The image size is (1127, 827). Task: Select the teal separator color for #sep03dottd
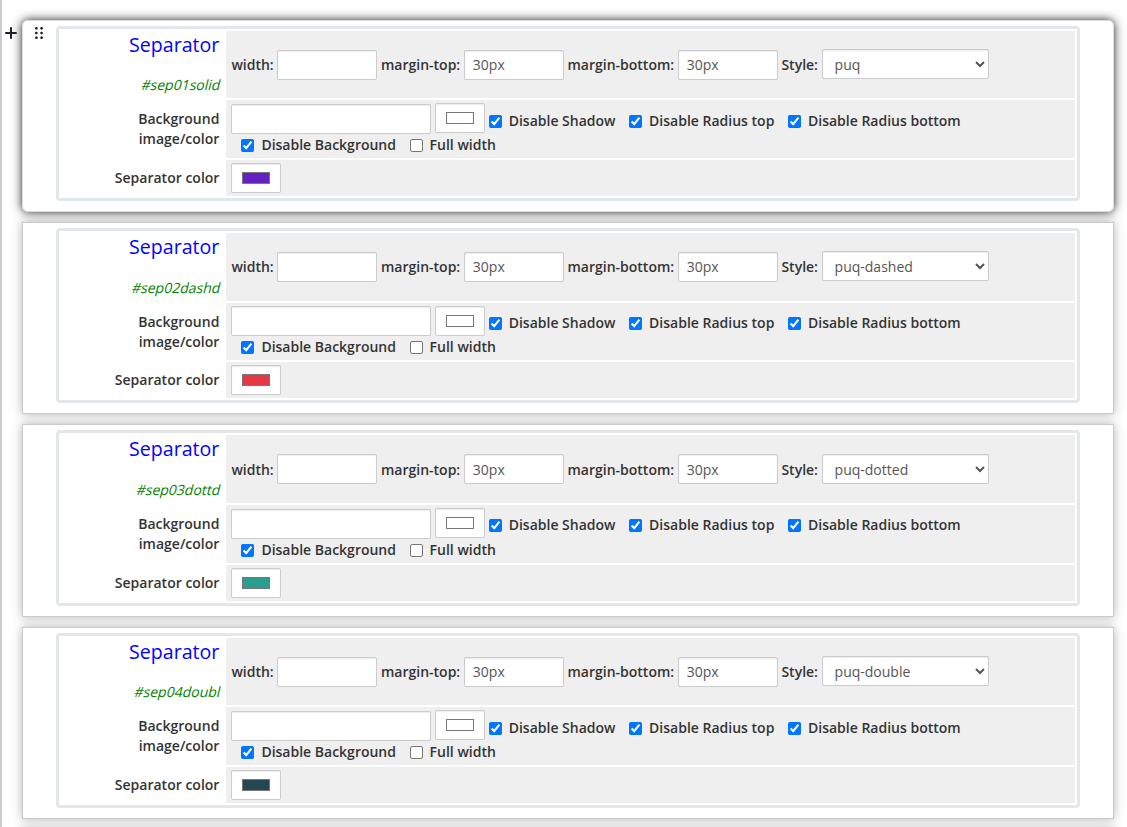pos(255,582)
